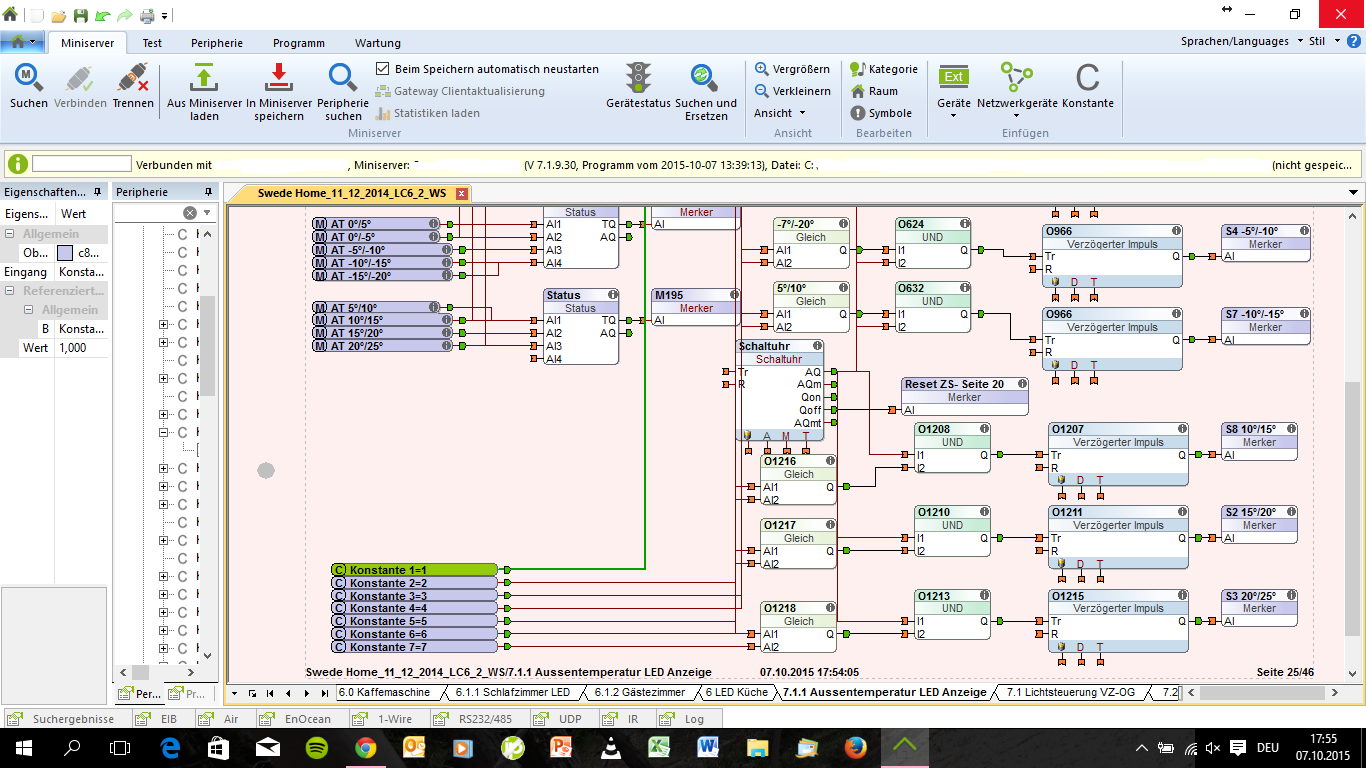The width and height of the screenshot is (1366, 768).
Task: Expand the Netzwerkgeräte dropdown
Action: click(1017, 115)
